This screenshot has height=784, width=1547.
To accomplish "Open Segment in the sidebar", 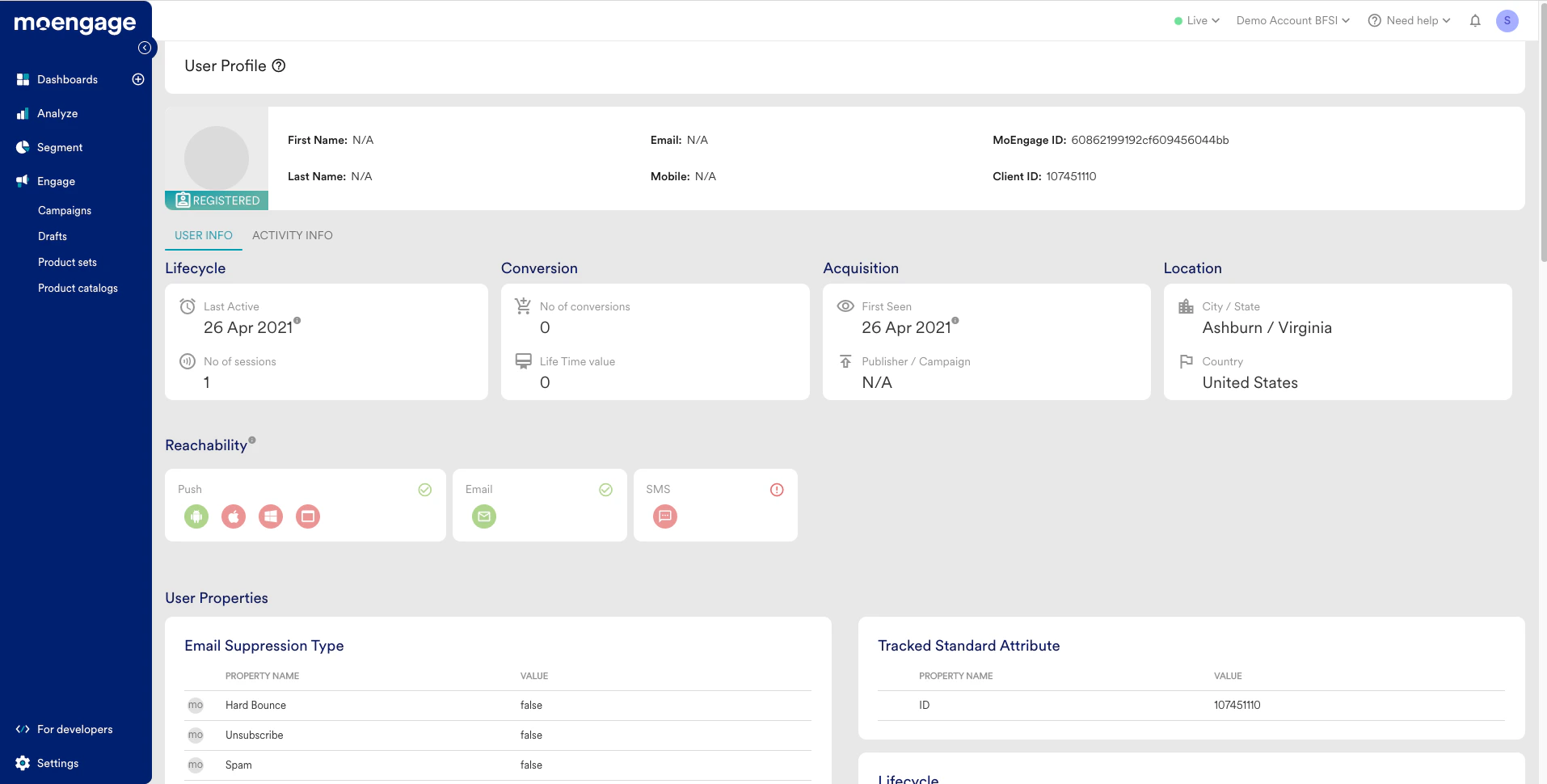I will 60,147.
